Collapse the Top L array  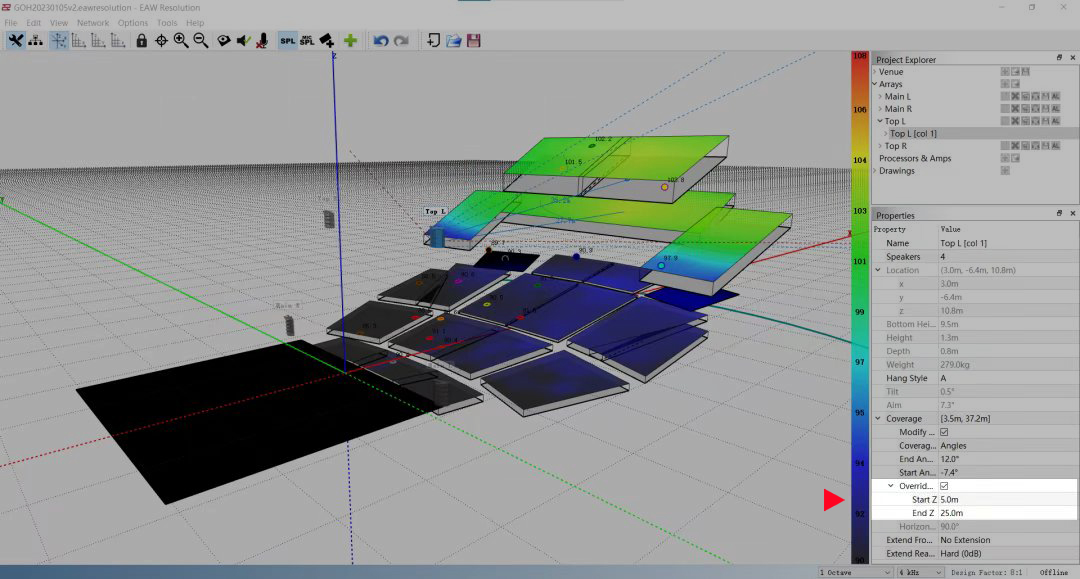(880, 121)
